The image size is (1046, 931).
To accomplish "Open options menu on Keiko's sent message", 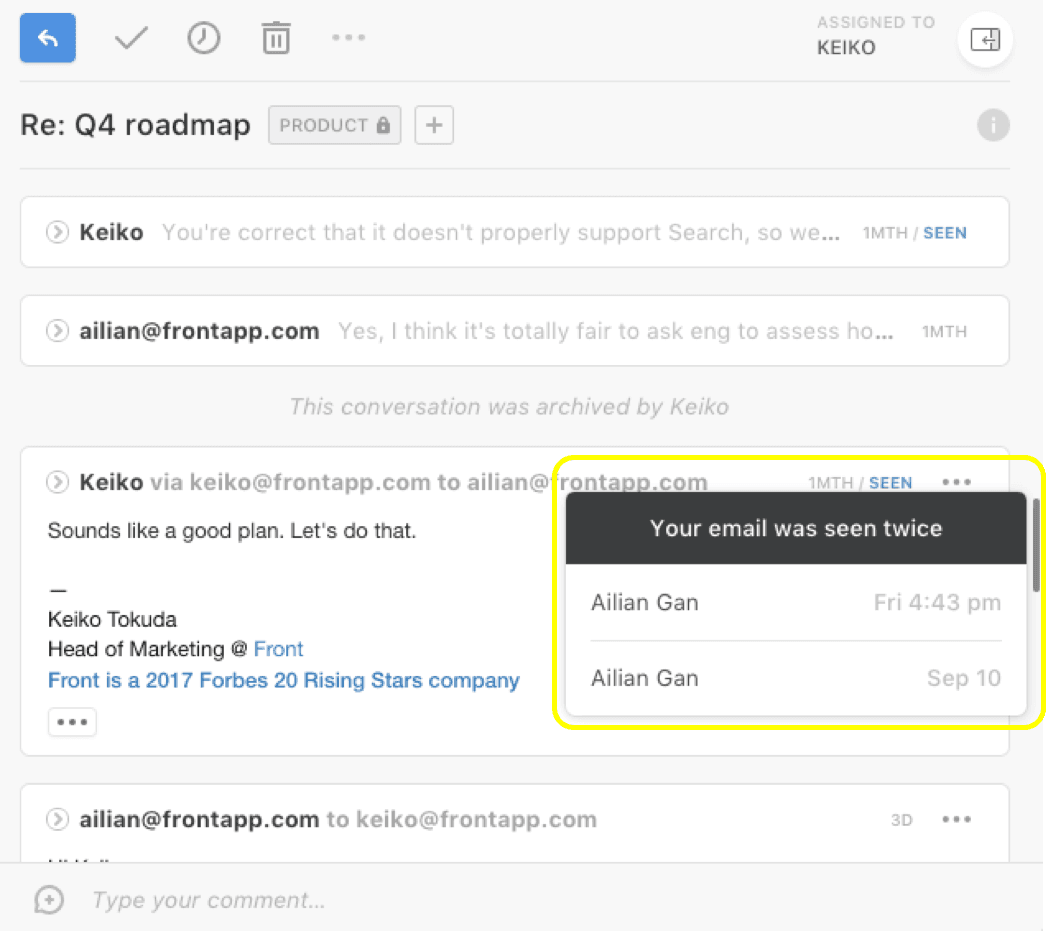I will pos(956,482).
